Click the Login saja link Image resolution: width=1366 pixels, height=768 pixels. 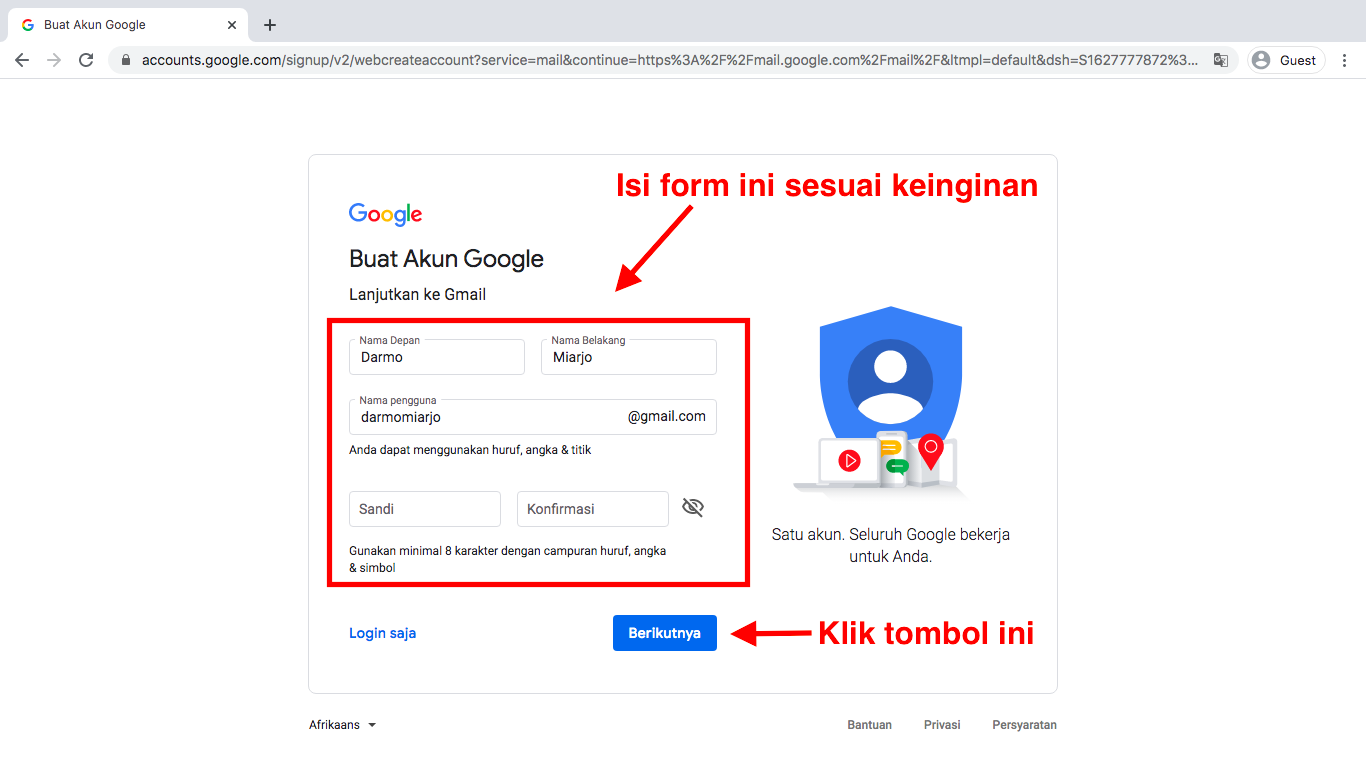click(x=383, y=633)
